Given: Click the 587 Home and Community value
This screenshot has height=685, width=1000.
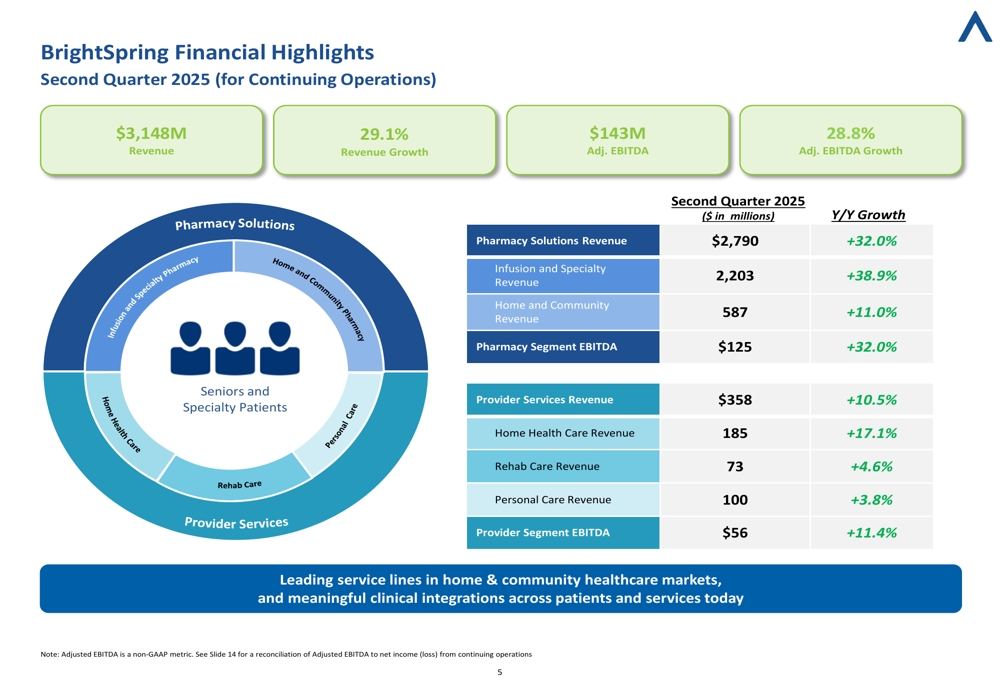Looking at the screenshot, I should click(x=735, y=312).
